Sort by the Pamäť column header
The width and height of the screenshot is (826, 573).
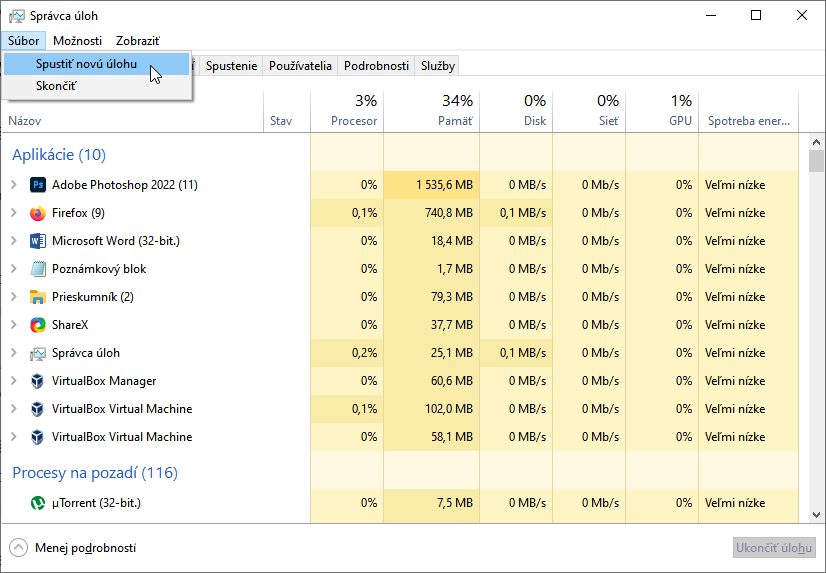click(431, 110)
